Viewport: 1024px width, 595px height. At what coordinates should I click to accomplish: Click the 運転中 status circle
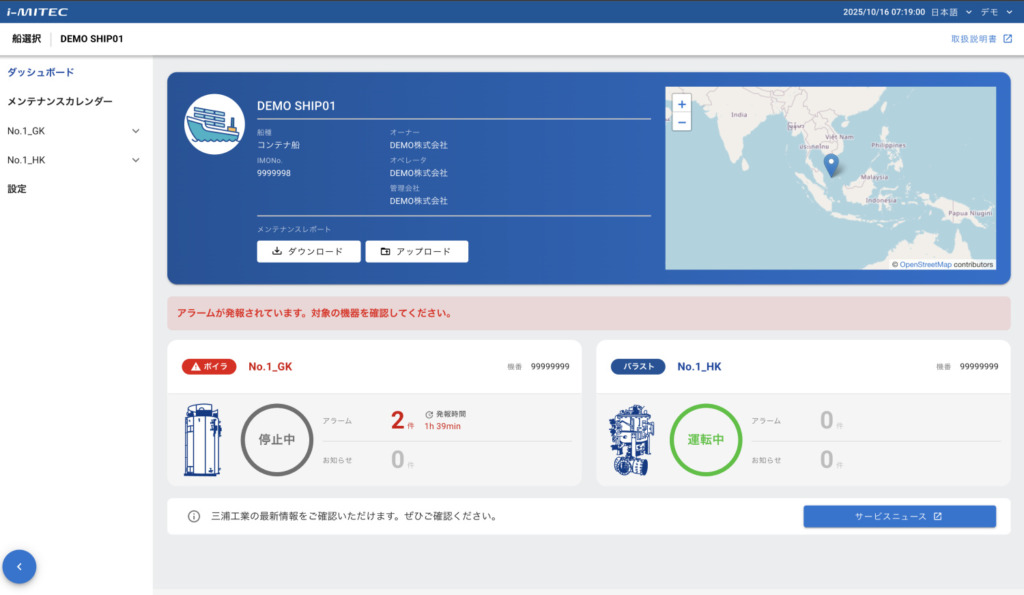pyautogui.click(x=705, y=440)
